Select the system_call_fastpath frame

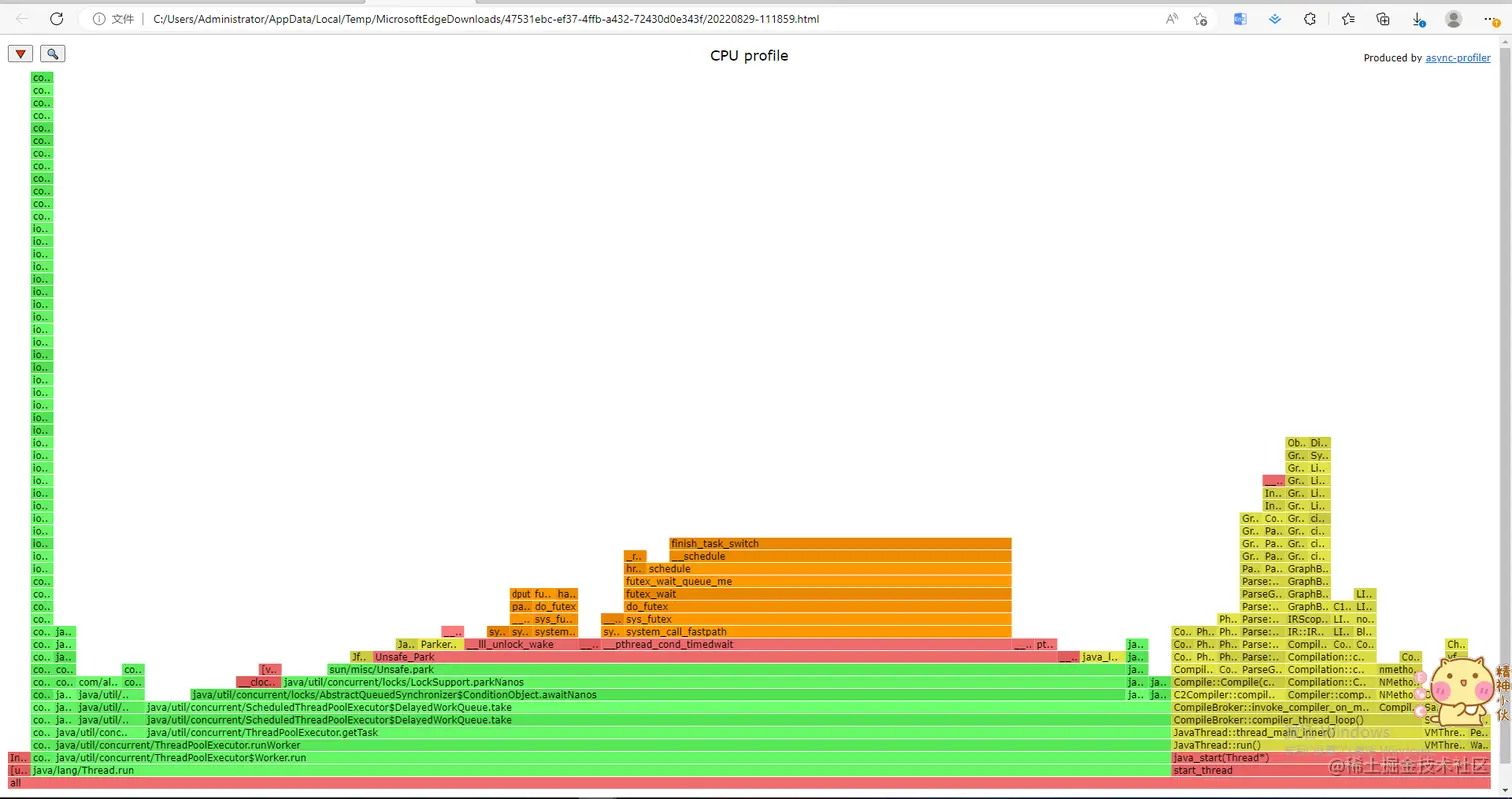click(817, 632)
